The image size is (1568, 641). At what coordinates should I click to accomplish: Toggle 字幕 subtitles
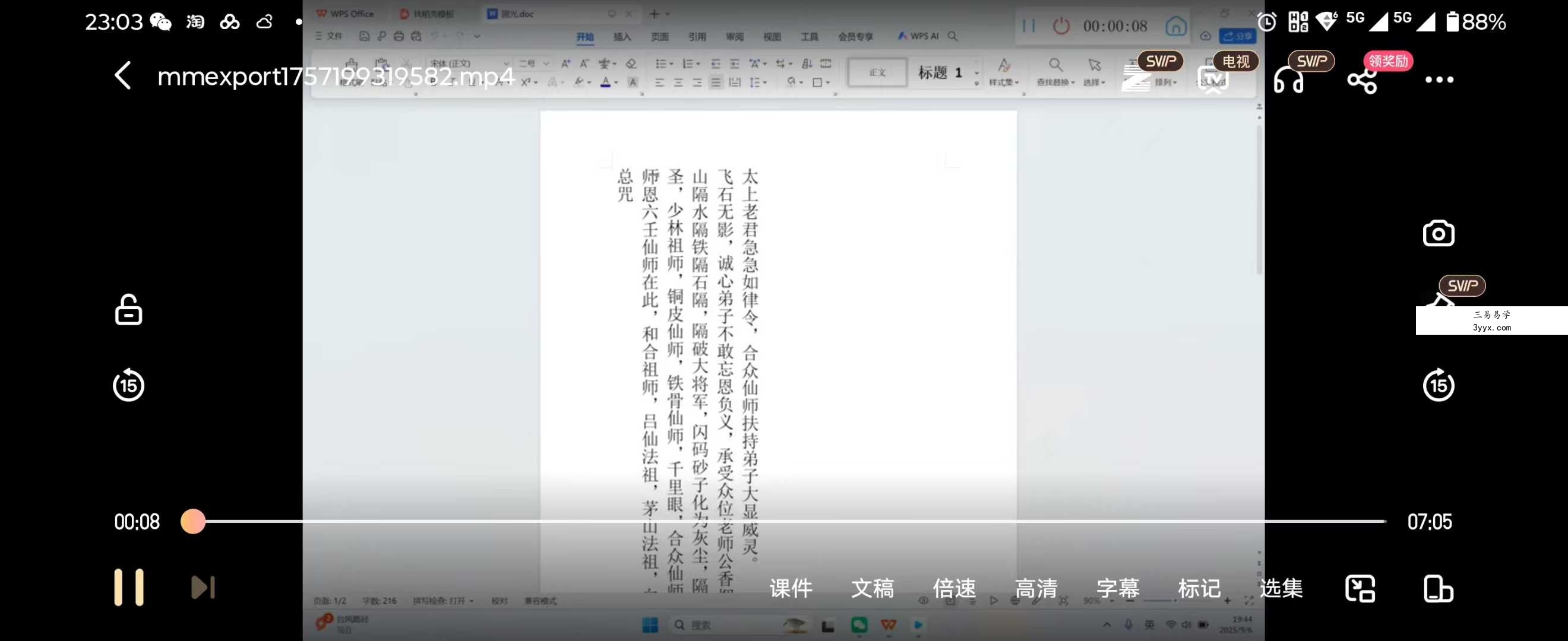pyautogui.click(x=1118, y=589)
